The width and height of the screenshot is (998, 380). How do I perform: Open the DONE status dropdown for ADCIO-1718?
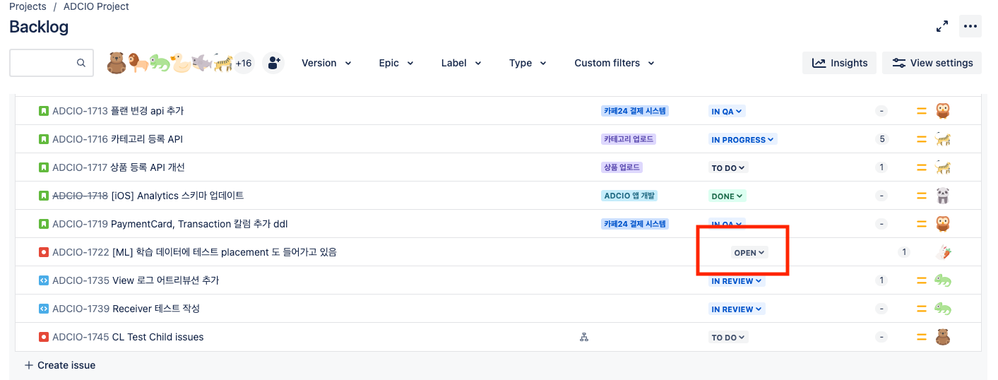pos(727,196)
